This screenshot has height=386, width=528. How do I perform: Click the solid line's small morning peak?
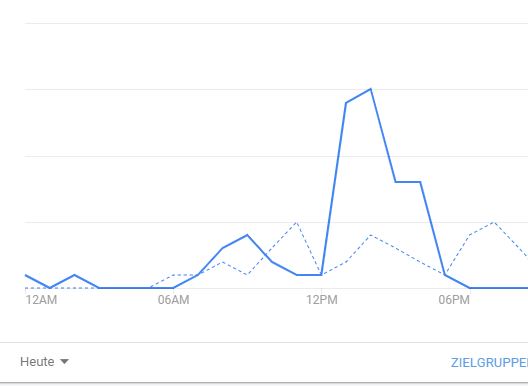click(x=247, y=235)
